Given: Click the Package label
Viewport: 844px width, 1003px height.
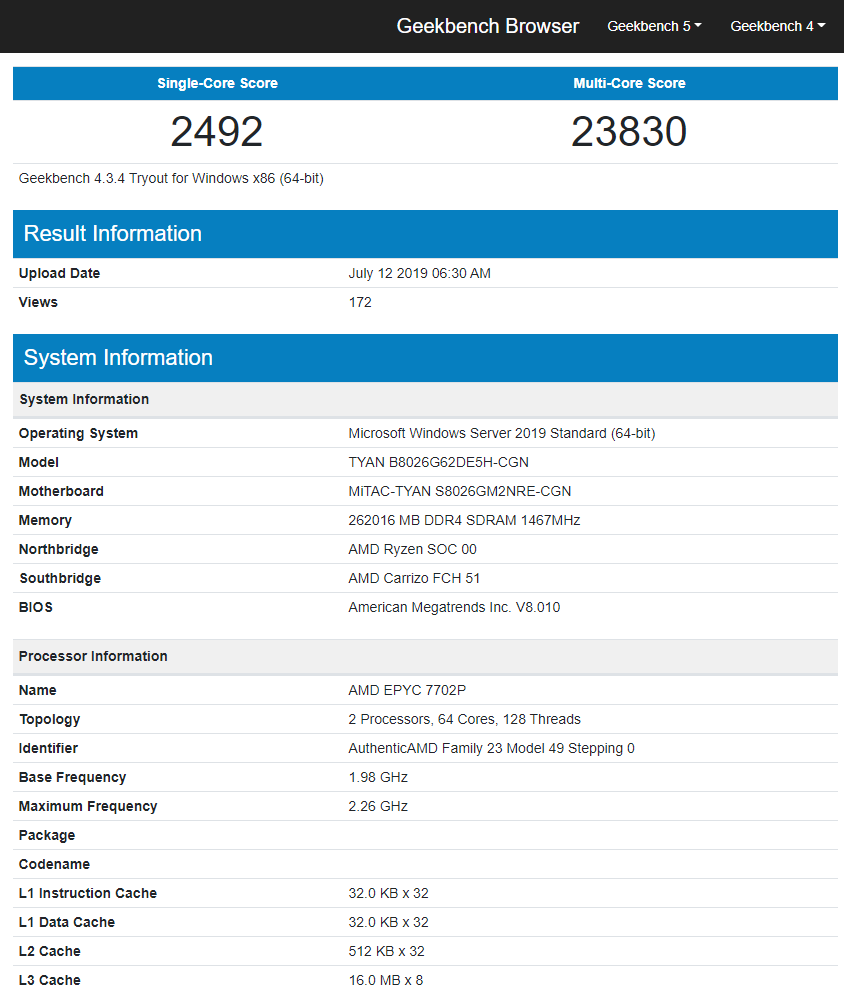Looking at the screenshot, I should click(47, 835).
